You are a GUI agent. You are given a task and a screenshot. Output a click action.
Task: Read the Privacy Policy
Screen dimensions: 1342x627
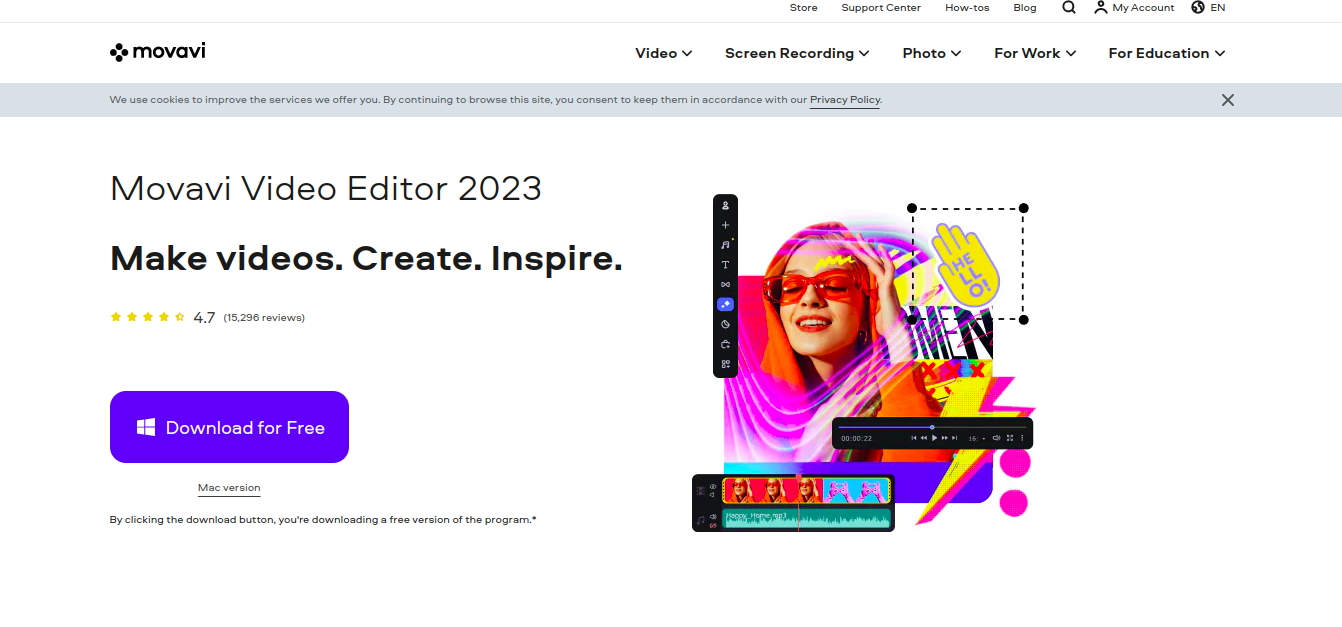coord(845,100)
